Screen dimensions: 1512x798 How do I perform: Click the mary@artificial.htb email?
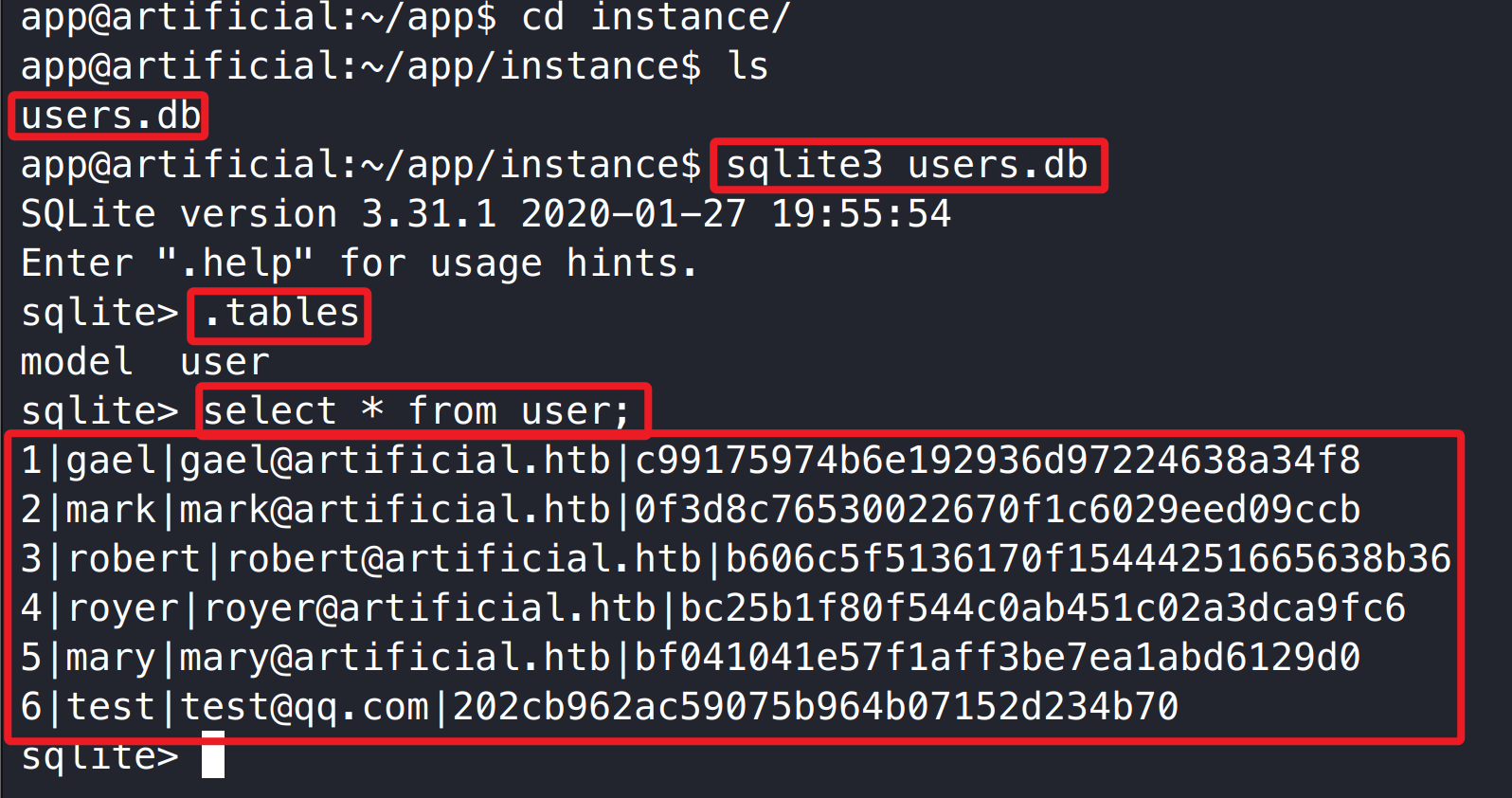pyautogui.click(x=395, y=658)
